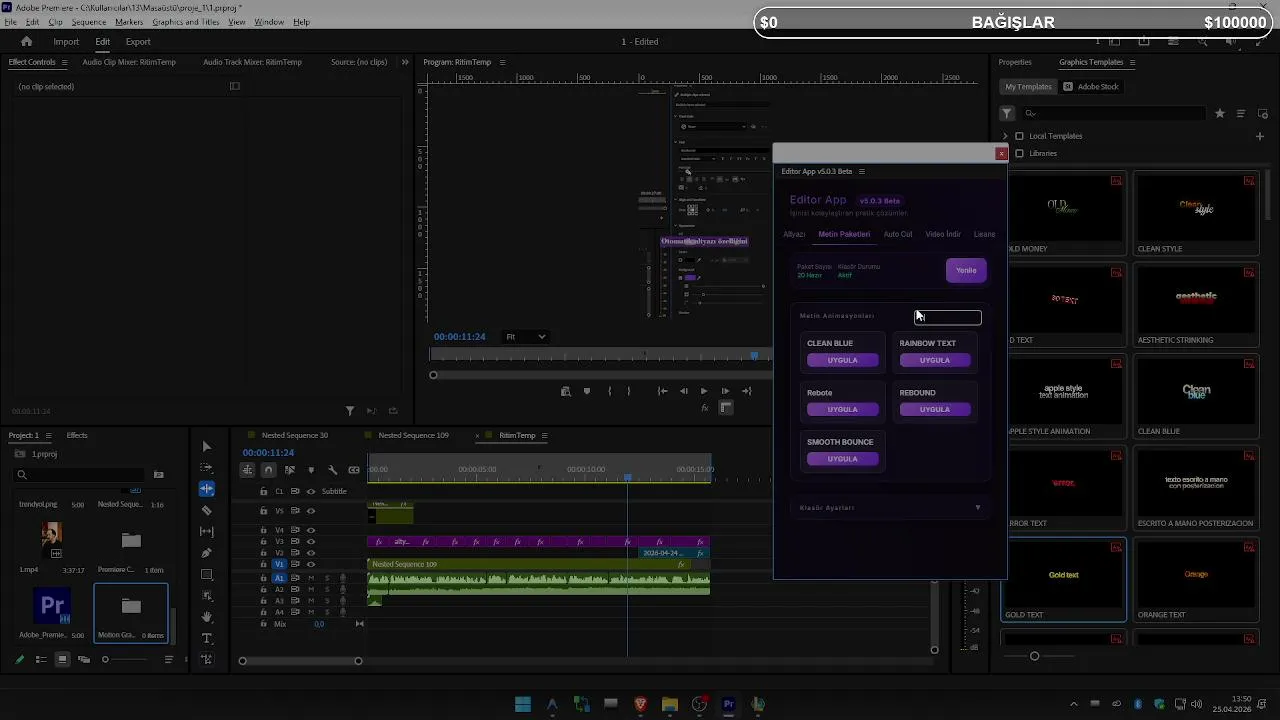Open Video İndir tab
The width and height of the screenshot is (1280, 720).
[943, 234]
